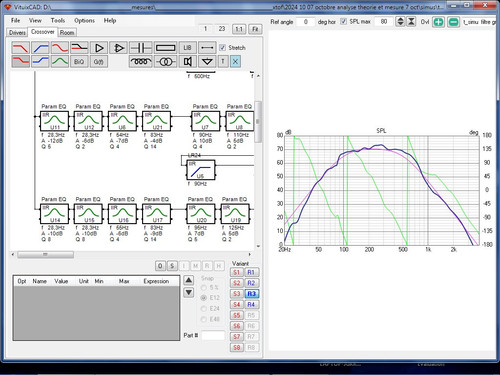The width and height of the screenshot is (500, 375).
Task: Click the S button below the schematic
Action: point(172,266)
